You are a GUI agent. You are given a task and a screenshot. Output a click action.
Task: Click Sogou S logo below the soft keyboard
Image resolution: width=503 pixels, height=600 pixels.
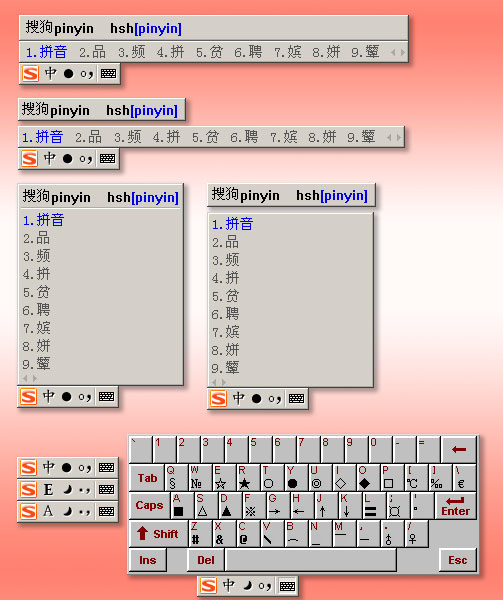click(209, 585)
